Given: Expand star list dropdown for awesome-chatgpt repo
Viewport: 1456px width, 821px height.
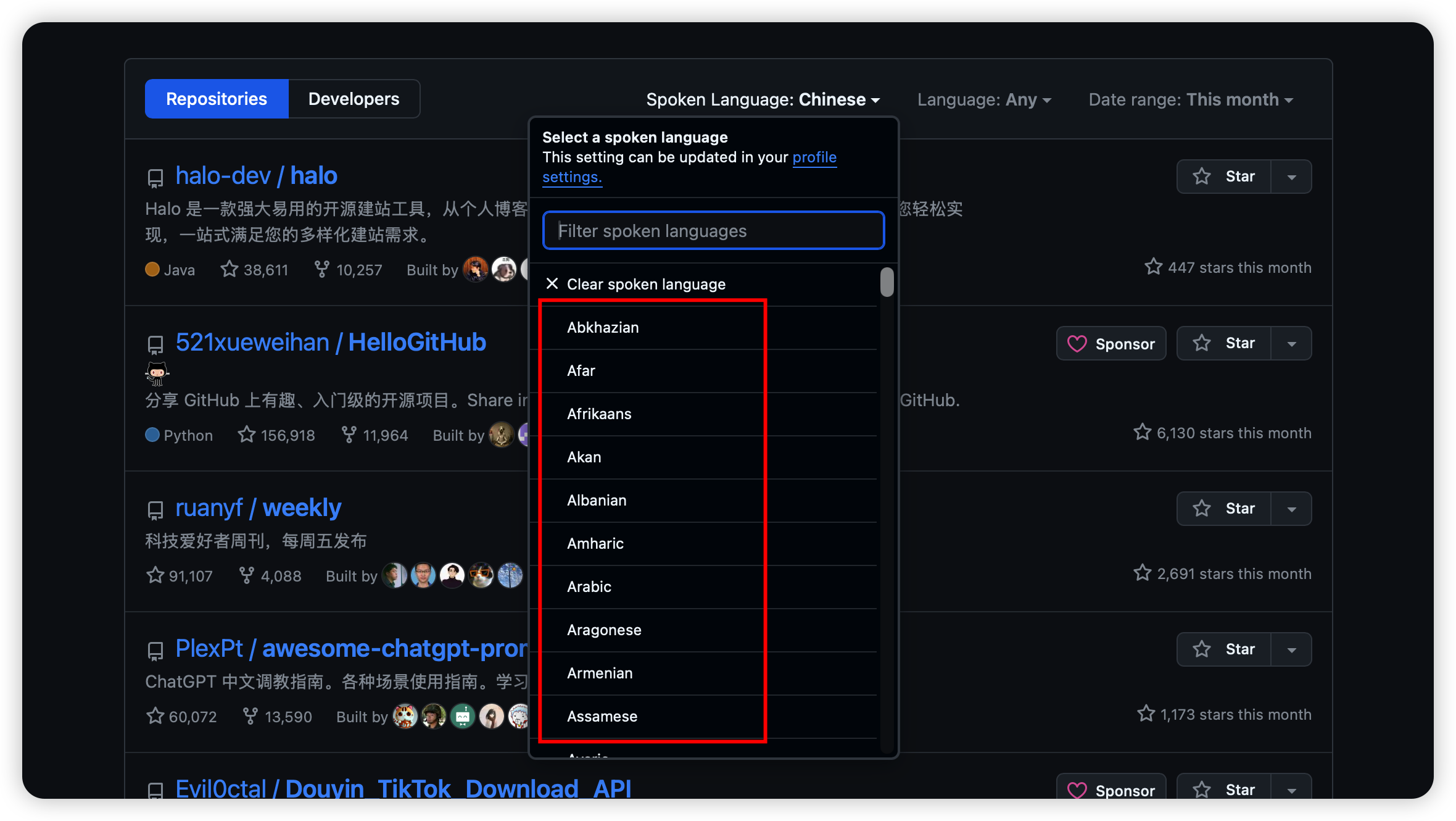Looking at the screenshot, I should coord(1291,649).
